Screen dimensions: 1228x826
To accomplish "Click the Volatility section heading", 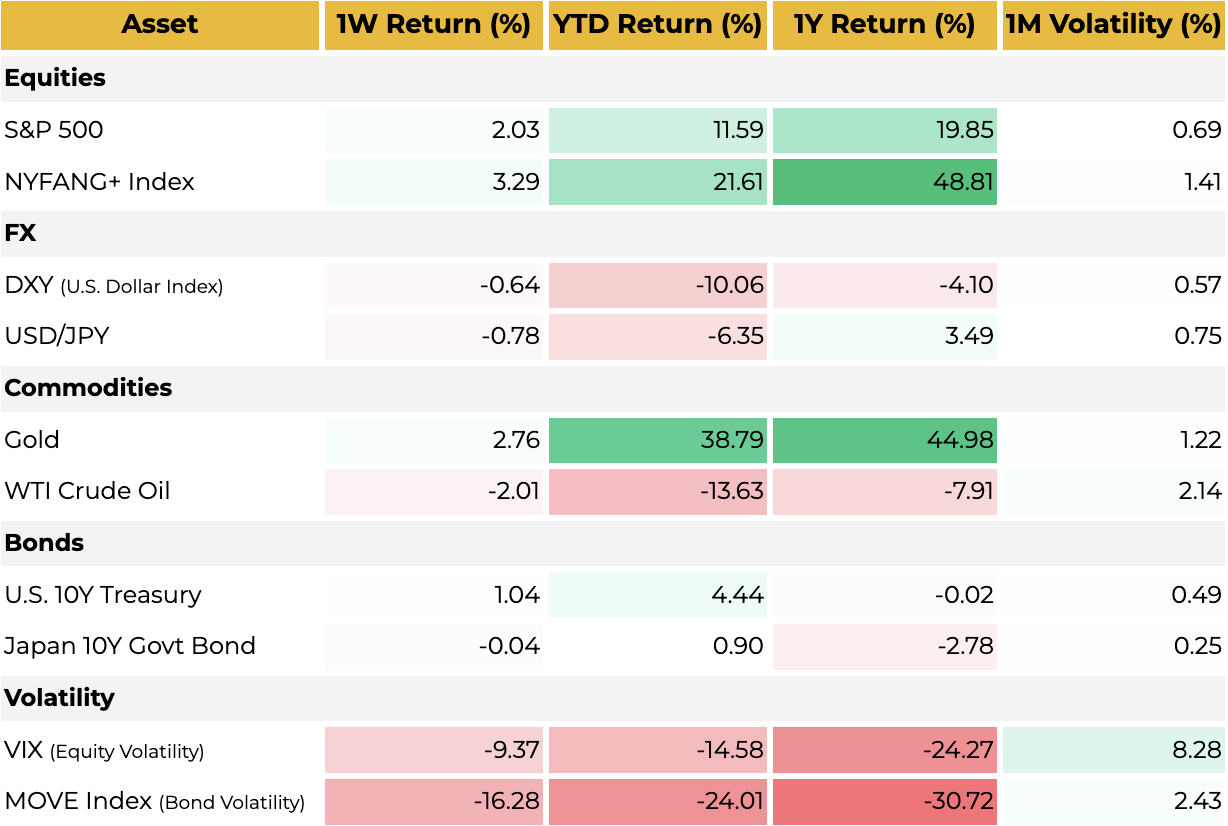I will [60, 698].
